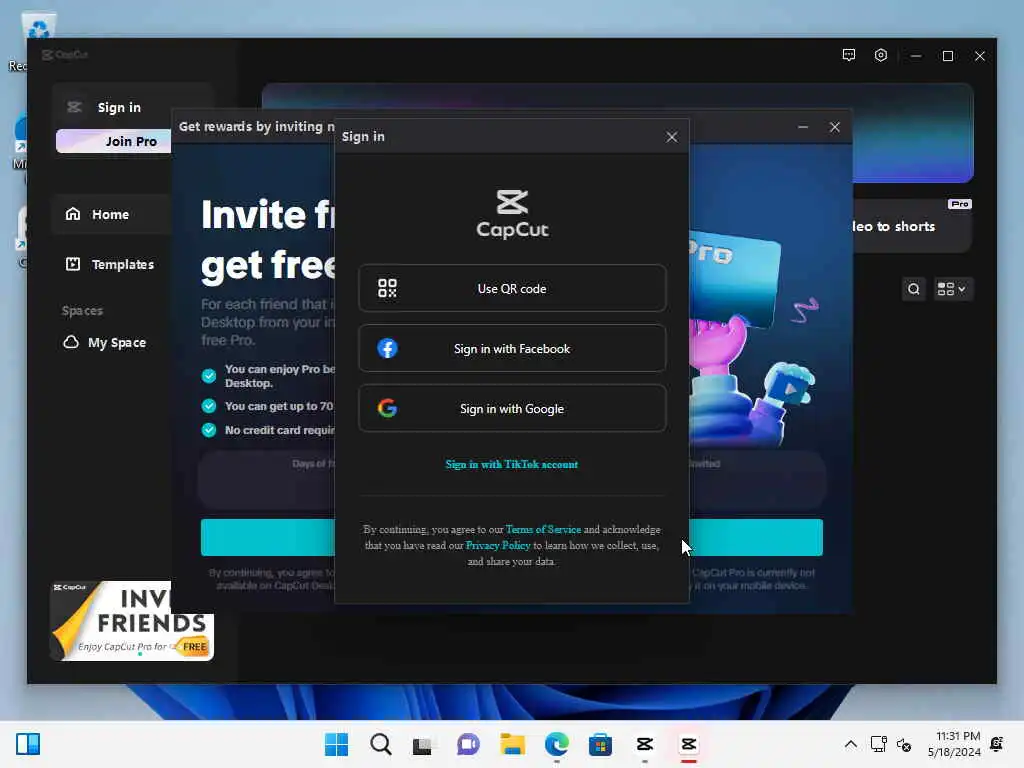Click the network icon in system tray
1024x768 pixels.
point(878,744)
